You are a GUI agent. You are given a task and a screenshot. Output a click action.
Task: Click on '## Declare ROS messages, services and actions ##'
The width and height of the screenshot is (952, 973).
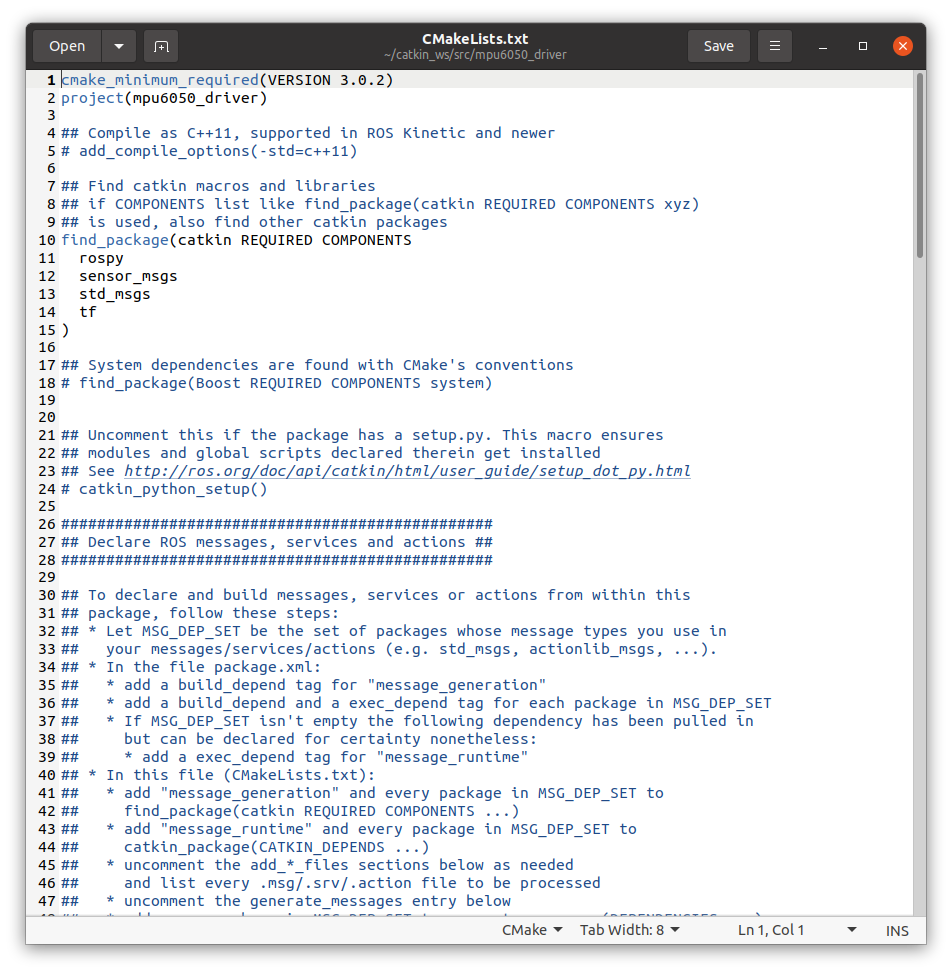pyautogui.click(x=277, y=542)
